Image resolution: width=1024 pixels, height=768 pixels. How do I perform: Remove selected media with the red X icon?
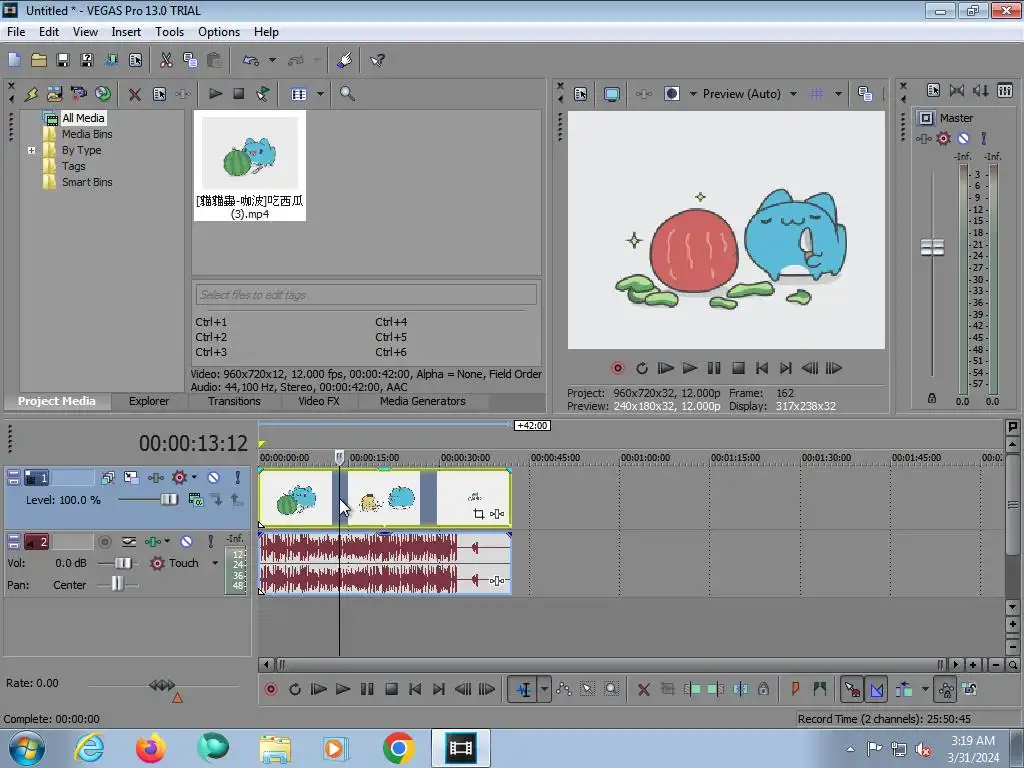click(135, 94)
